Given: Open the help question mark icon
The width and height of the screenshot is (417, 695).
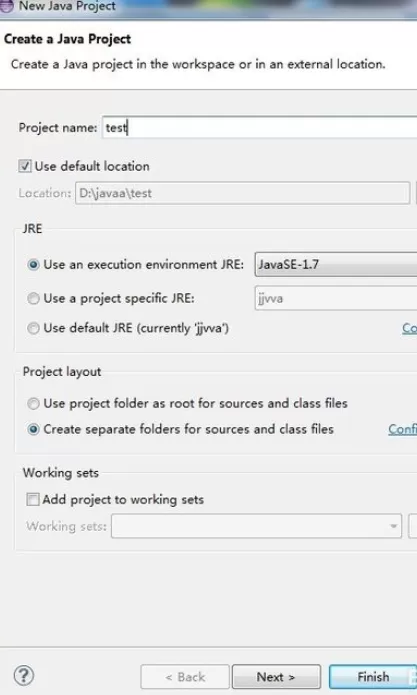Looking at the screenshot, I should point(23,675).
